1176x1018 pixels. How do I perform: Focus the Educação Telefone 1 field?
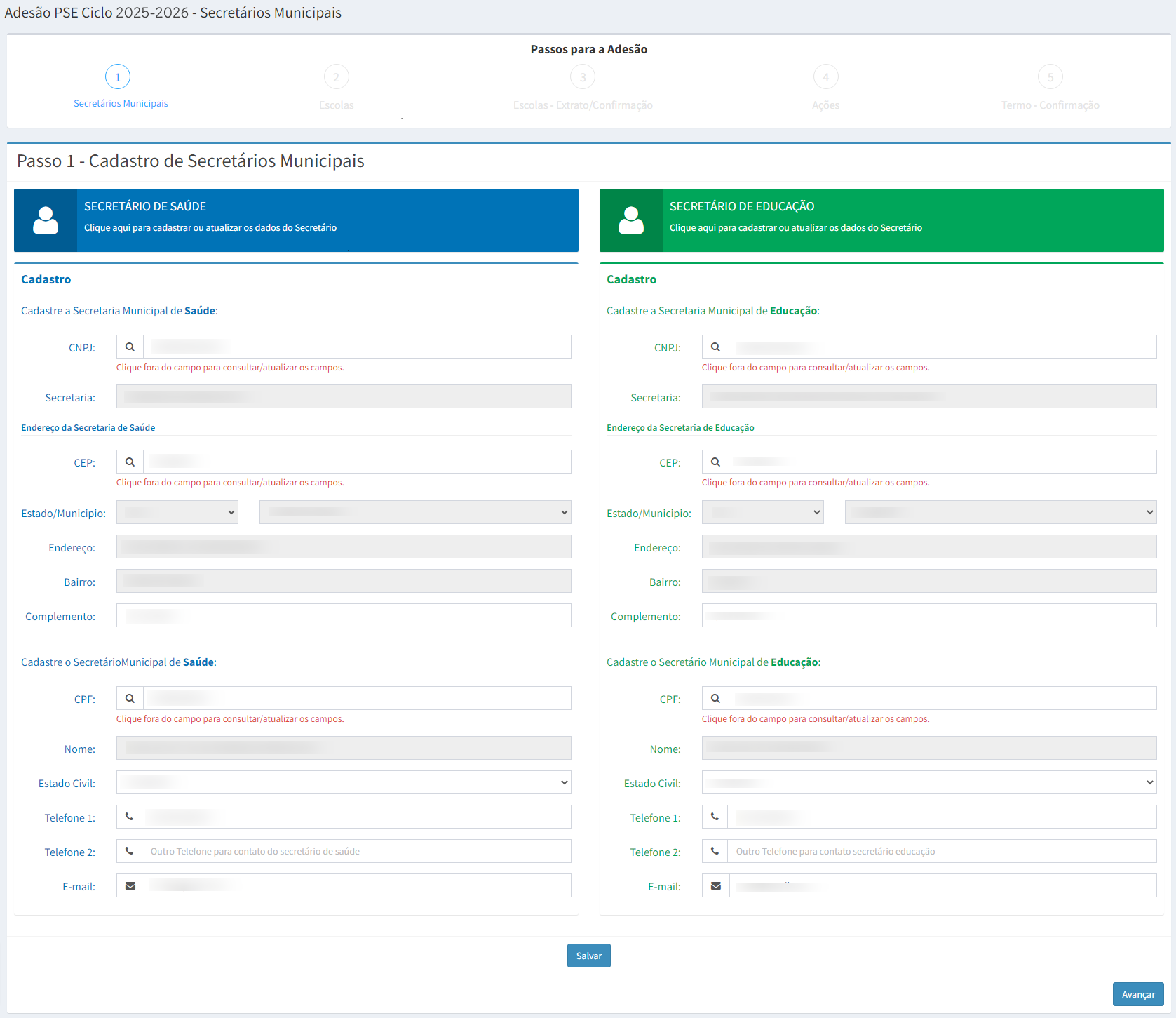(942, 817)
